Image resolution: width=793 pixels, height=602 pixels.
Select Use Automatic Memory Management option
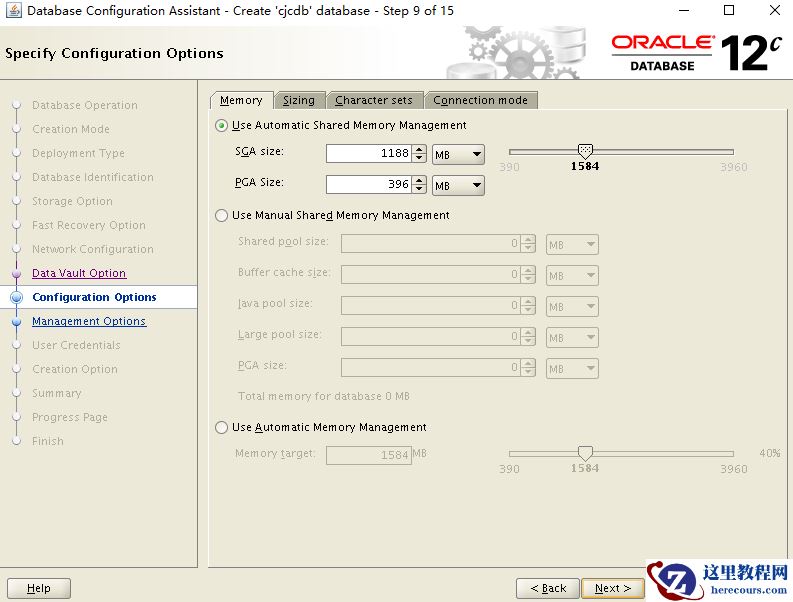pos(222,428)
